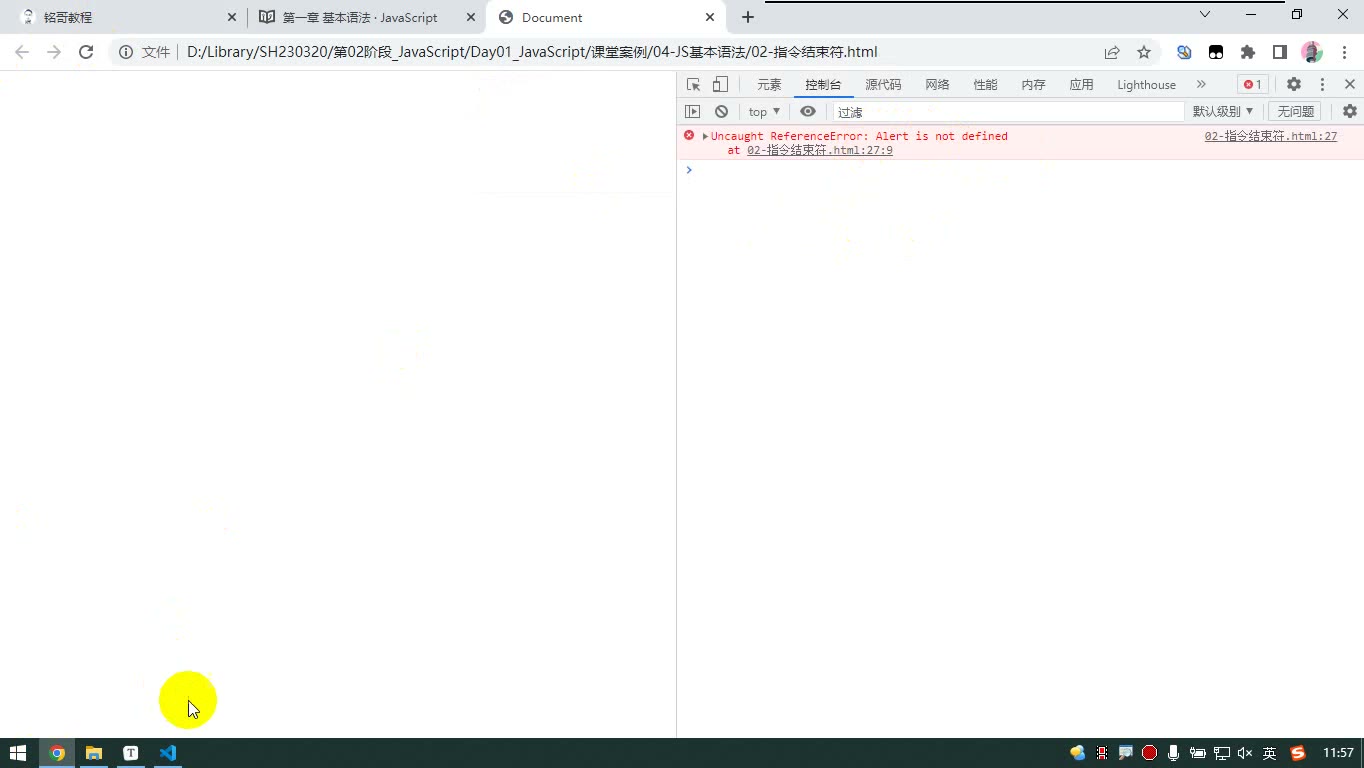Switch to the 元素 panel tab
Screen dimensions: 1364x768
[769, 85]
